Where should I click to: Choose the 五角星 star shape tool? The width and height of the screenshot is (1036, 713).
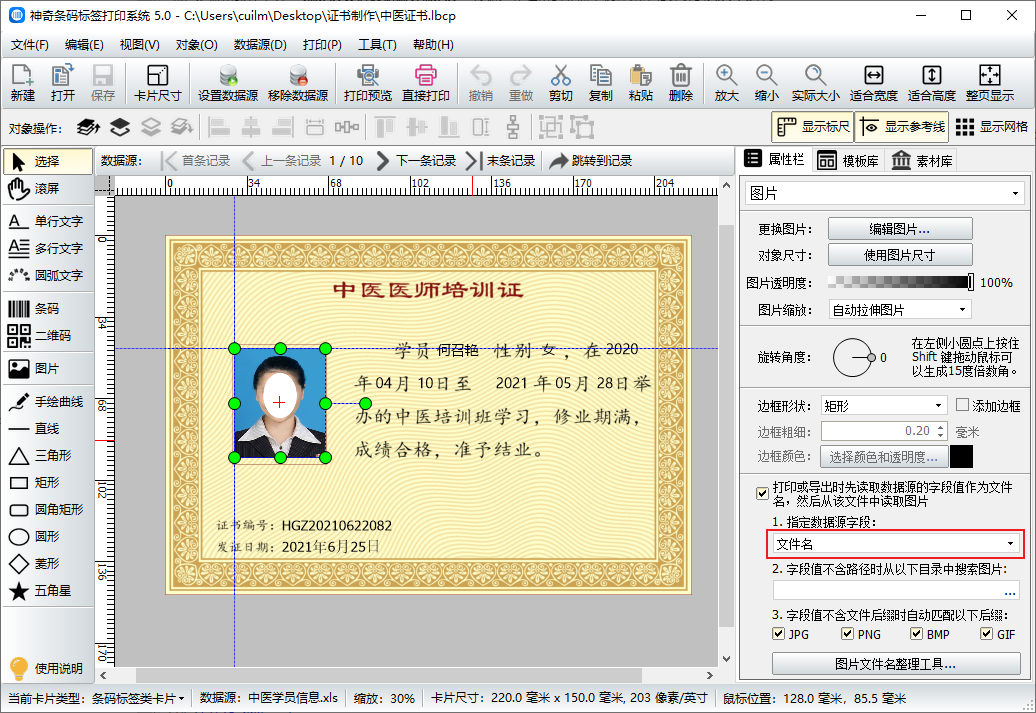point(46,591)
